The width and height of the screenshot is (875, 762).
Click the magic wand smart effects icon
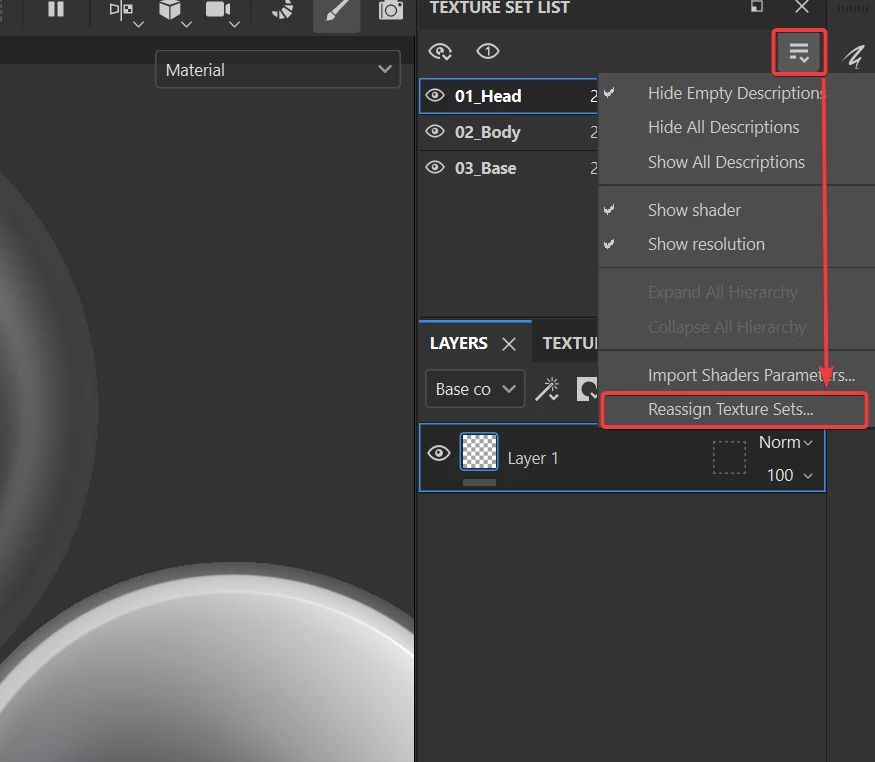coord(547,389)
